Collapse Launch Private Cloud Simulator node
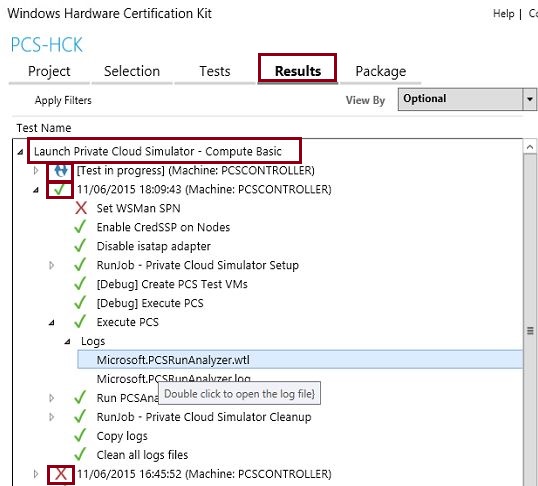This screenshot has width=538, height=486. click(x=21, y=151)
